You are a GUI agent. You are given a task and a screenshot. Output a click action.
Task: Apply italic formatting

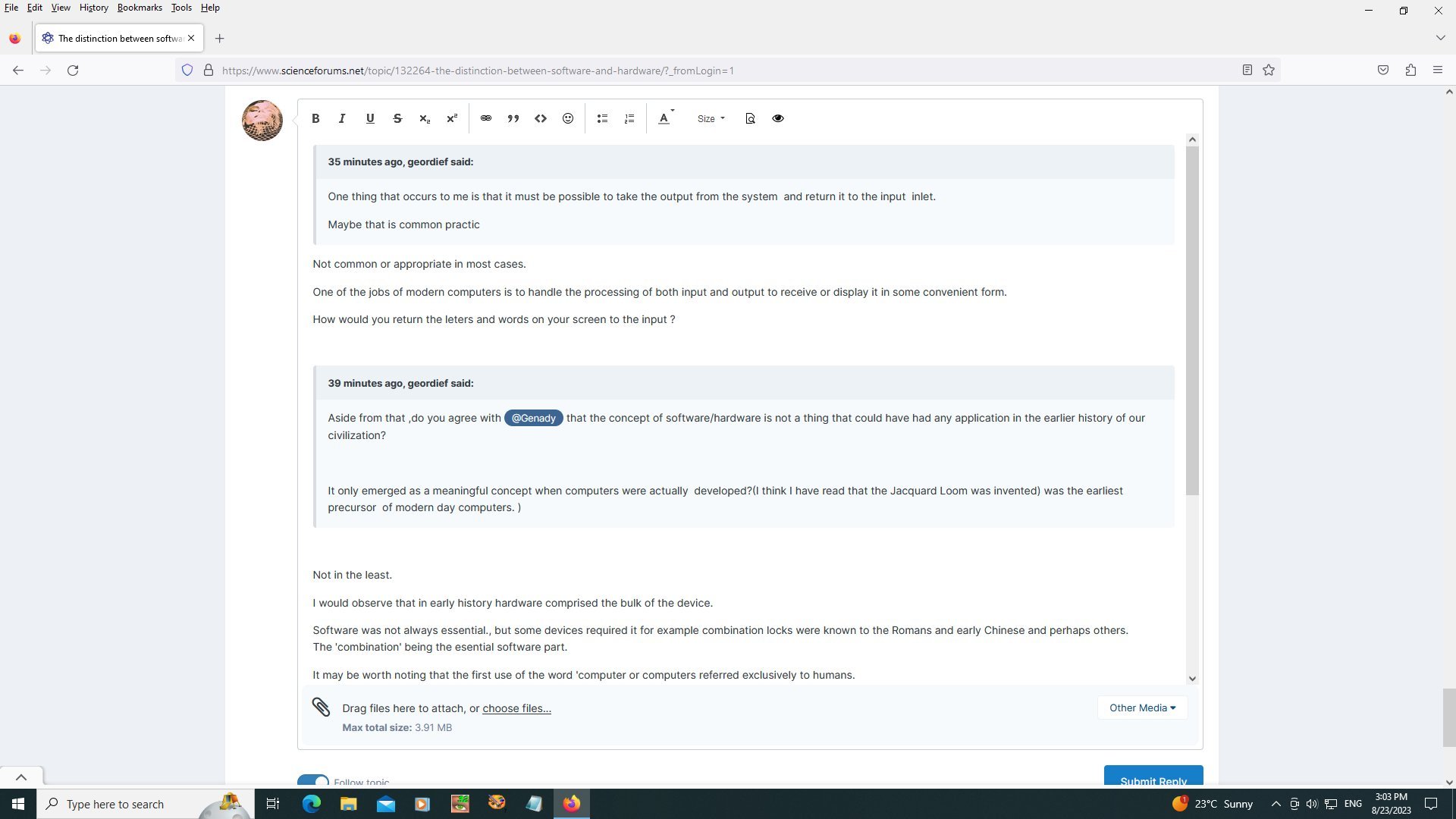[x=342, y=118]
